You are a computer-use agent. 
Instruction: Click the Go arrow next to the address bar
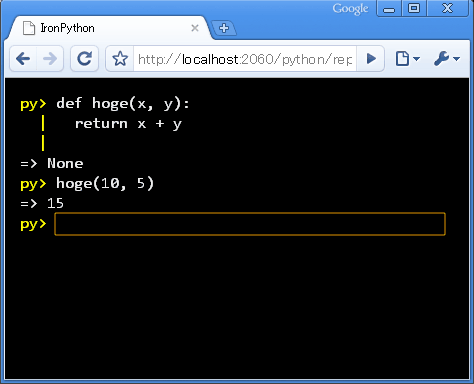click(371, 59)
